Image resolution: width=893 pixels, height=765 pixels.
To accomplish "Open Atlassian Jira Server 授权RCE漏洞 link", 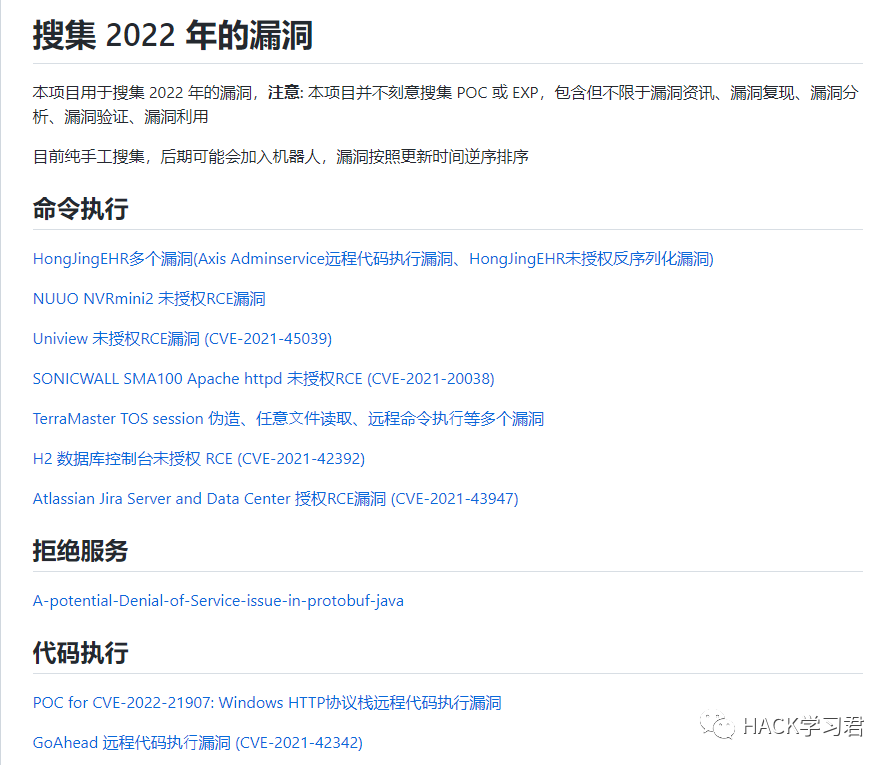I will [x=276, y=498].
